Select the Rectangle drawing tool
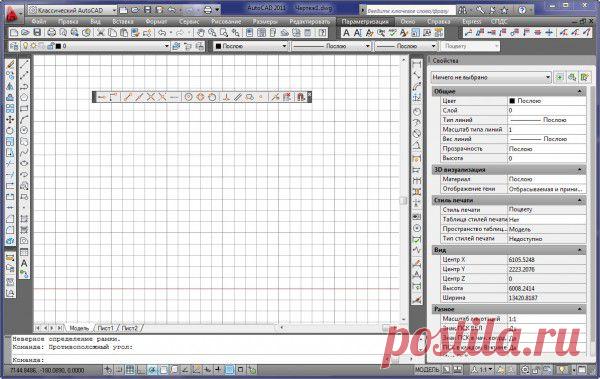This screenshot has height=379, width=600. [x=24, y=108]
